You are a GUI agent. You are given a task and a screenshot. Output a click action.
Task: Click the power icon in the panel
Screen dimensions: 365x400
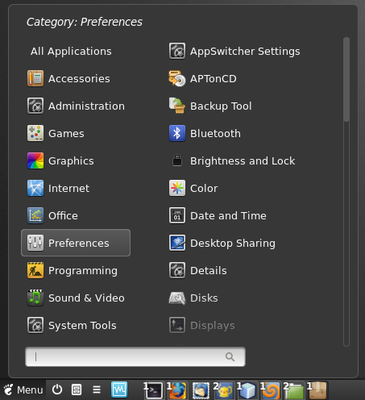coord(57,389)
